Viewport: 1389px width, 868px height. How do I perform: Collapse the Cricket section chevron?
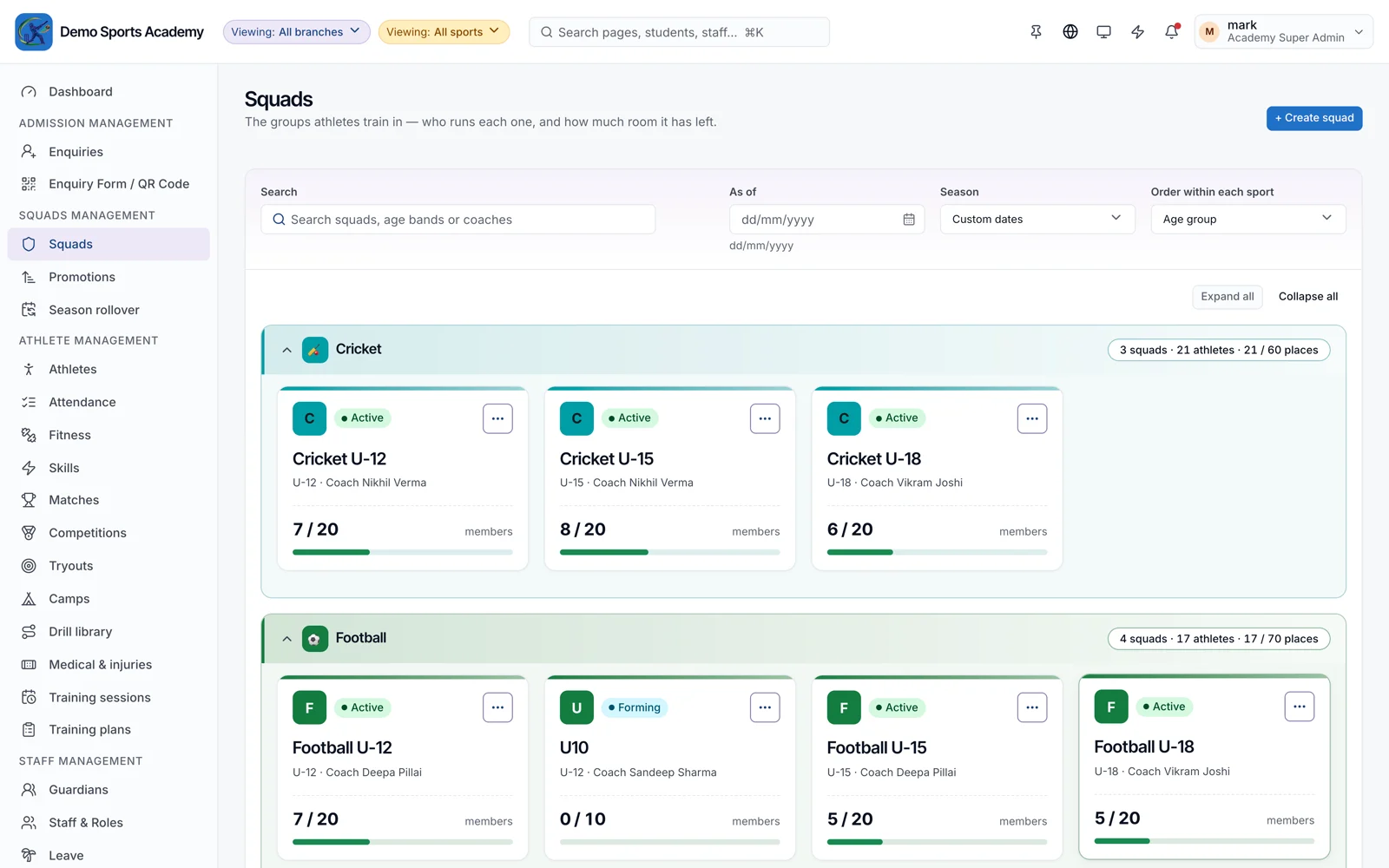pos(286,350)
